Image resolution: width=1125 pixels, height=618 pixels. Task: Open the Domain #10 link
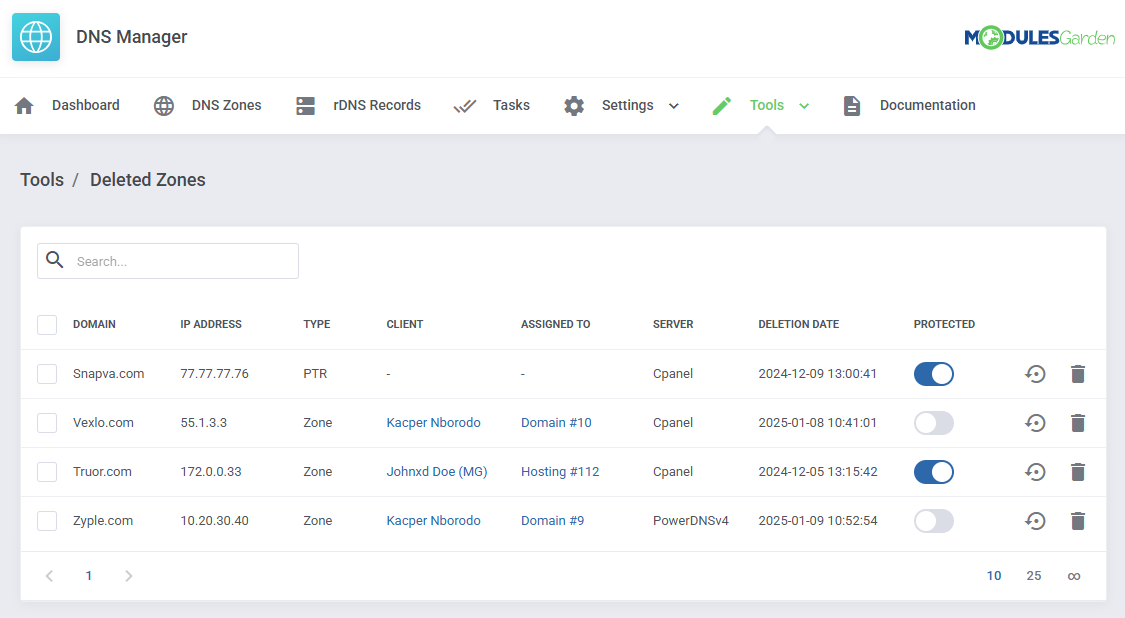click(x=556, y=423)
